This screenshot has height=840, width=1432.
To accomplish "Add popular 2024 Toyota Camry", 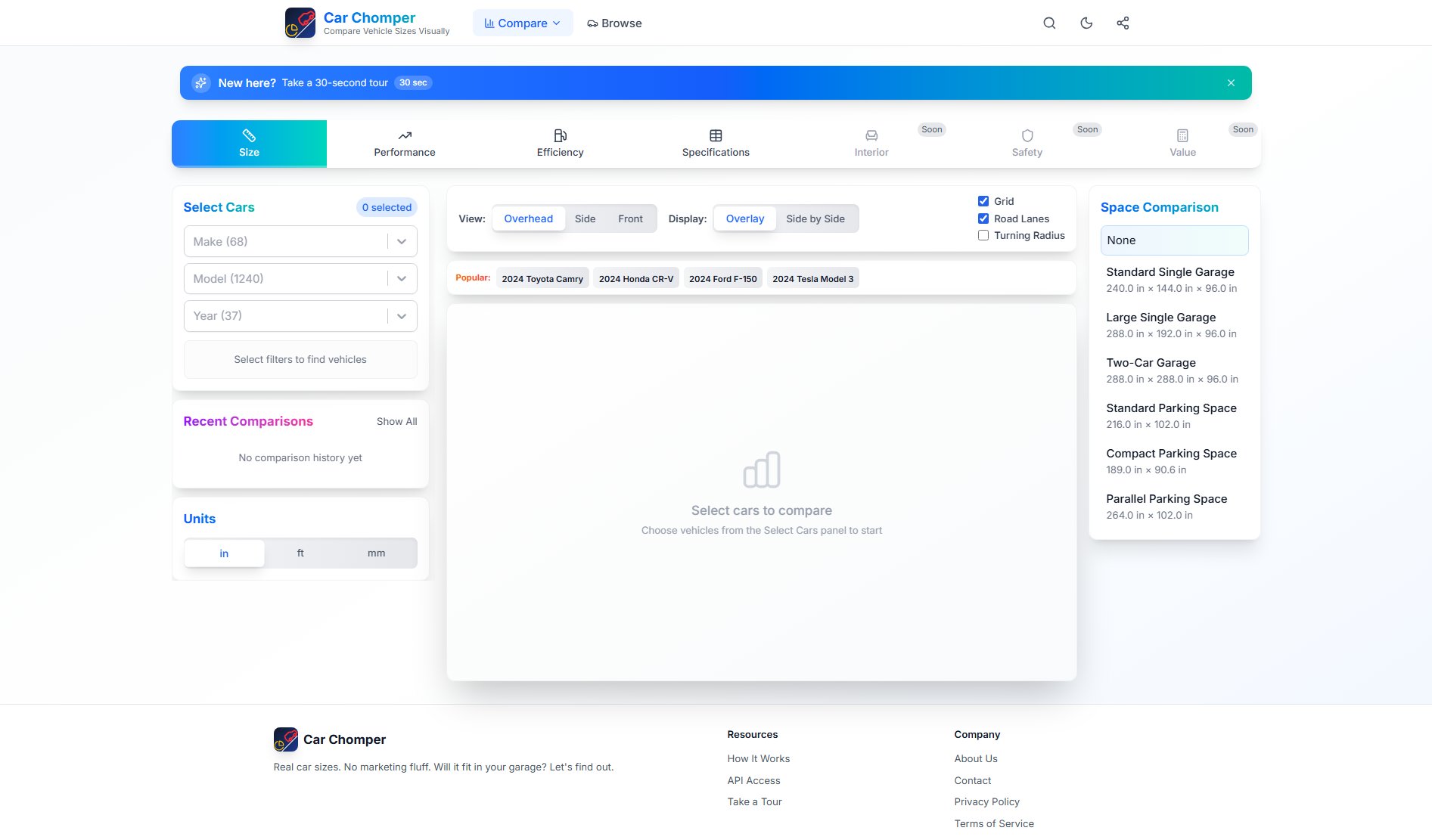I will point(542,279).
